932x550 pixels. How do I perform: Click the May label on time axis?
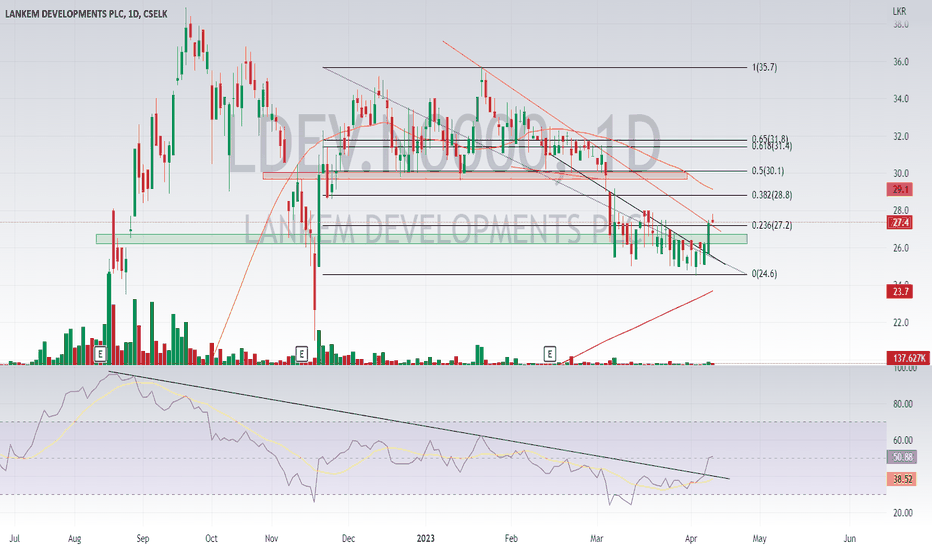tap(760, 539)
